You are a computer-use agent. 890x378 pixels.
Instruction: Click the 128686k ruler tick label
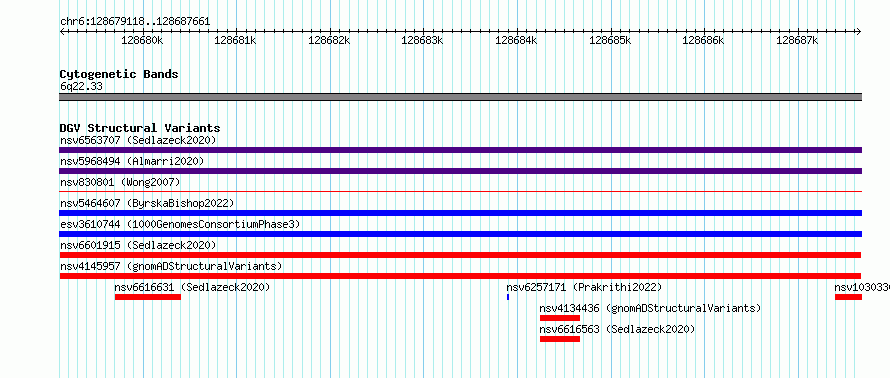coord(703,40)
